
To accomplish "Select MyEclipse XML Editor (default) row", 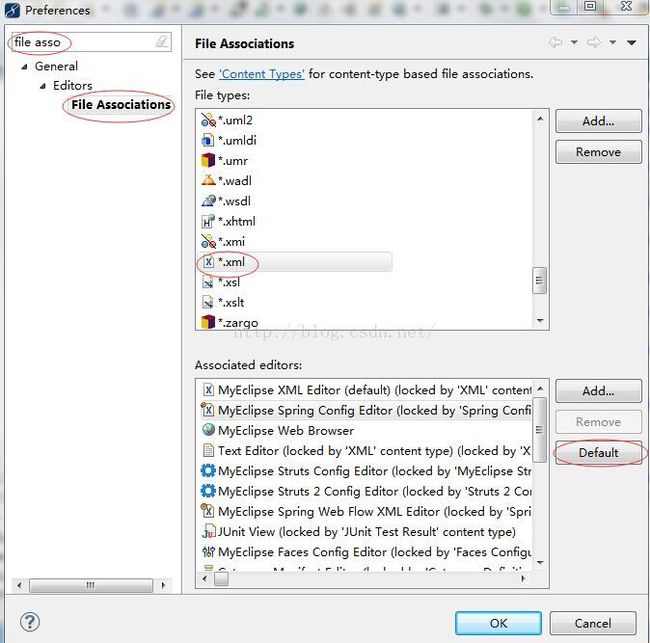I will coord(364,390).
